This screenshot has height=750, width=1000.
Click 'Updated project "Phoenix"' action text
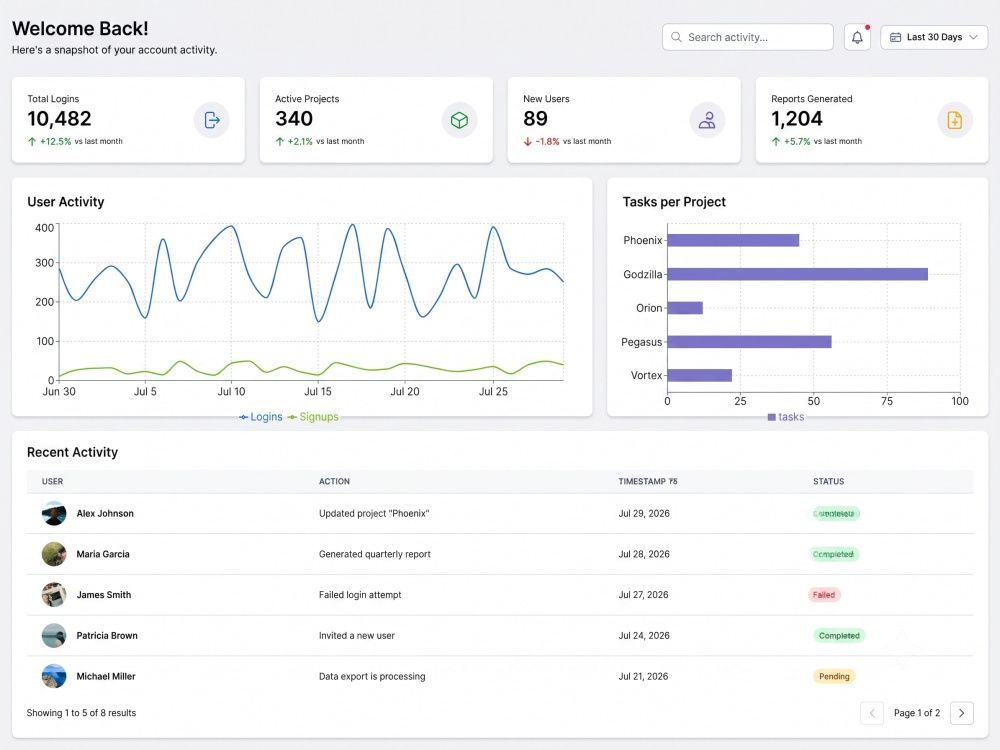click(x=374, y=513)
